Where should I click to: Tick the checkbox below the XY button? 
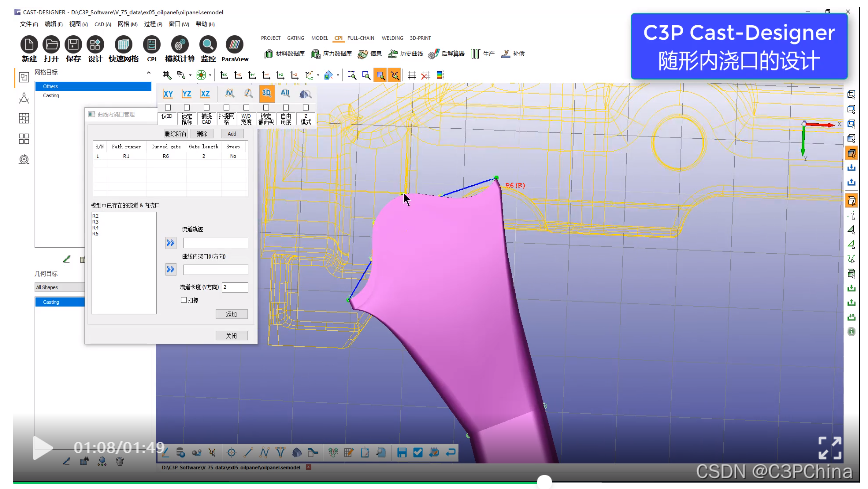[168, 107]
